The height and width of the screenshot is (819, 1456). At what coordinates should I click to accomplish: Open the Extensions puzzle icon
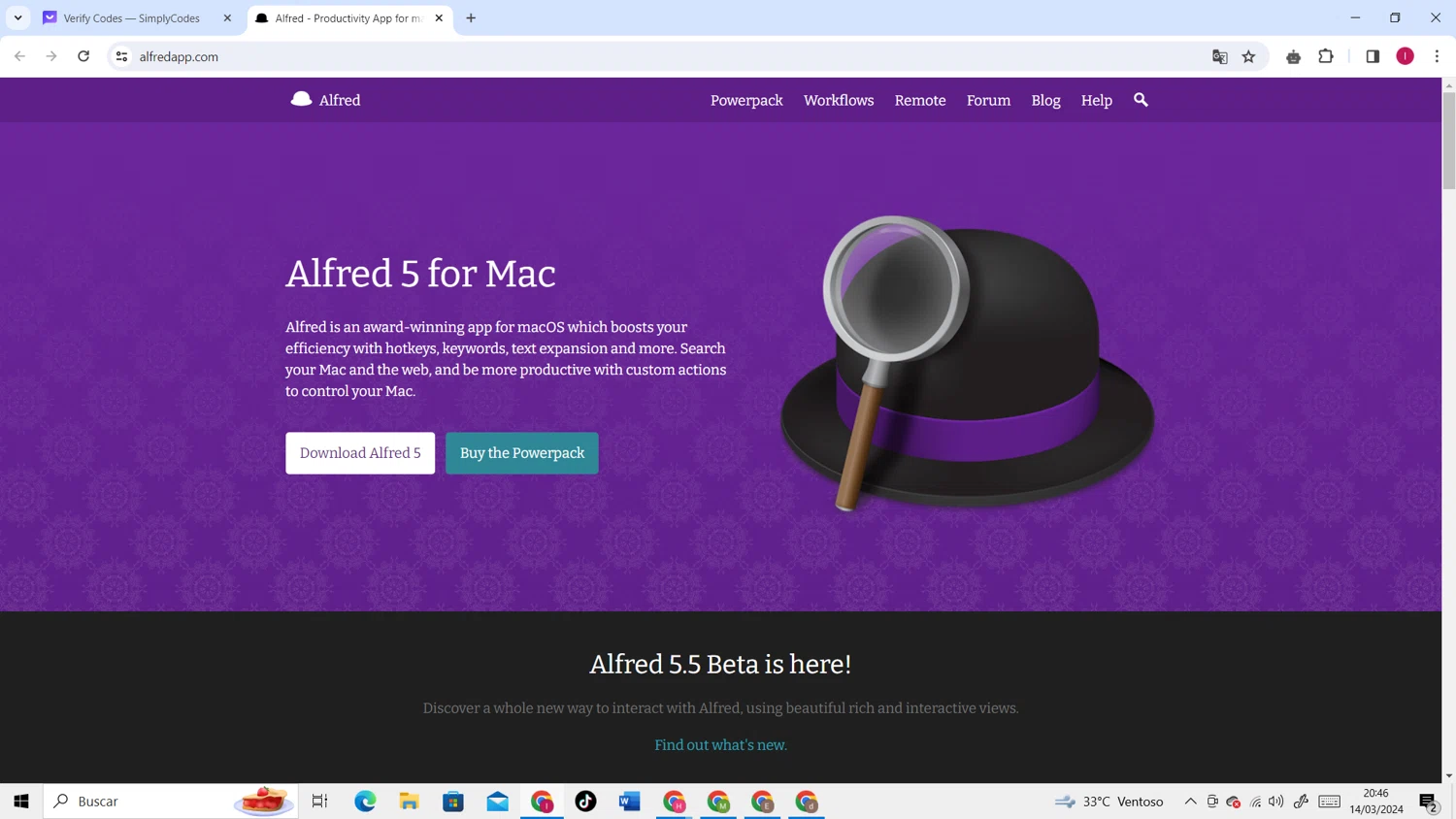1326,56
